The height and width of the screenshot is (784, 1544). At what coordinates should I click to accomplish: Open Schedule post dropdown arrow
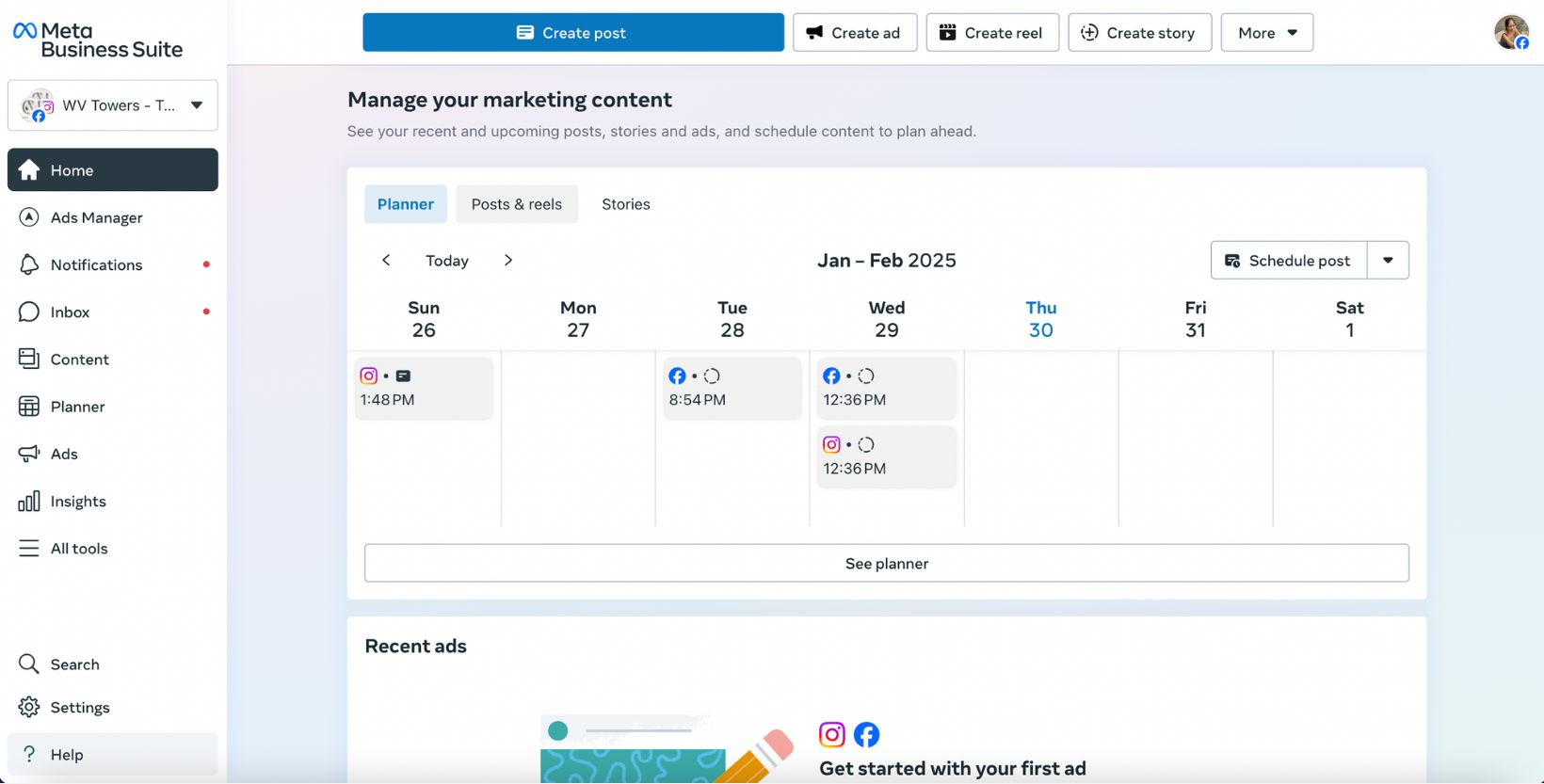click(1388, 261)
